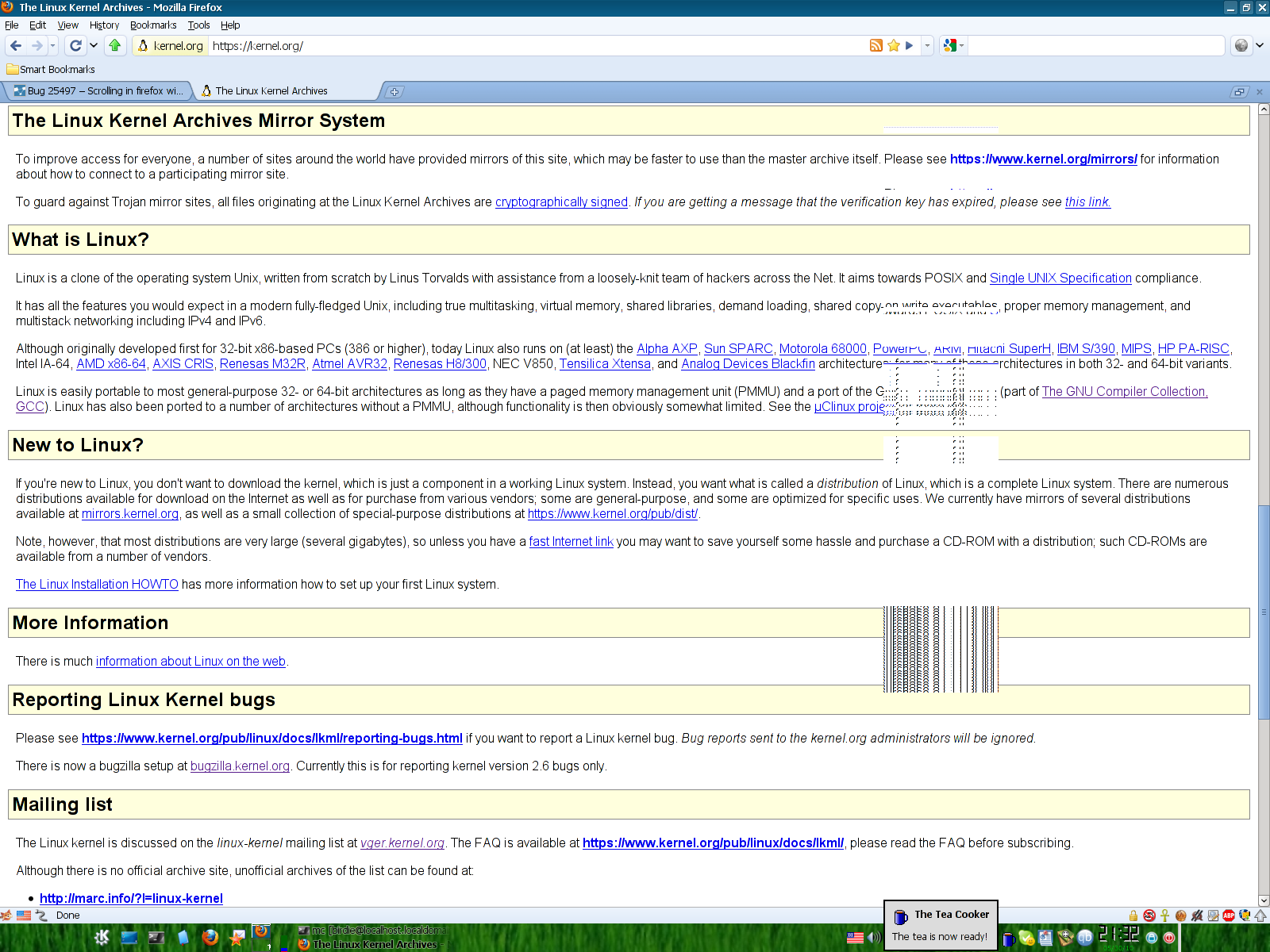Expand the address bar history dropdown
The width and height of the screenshot is (1270, 952).
point(927,46)
